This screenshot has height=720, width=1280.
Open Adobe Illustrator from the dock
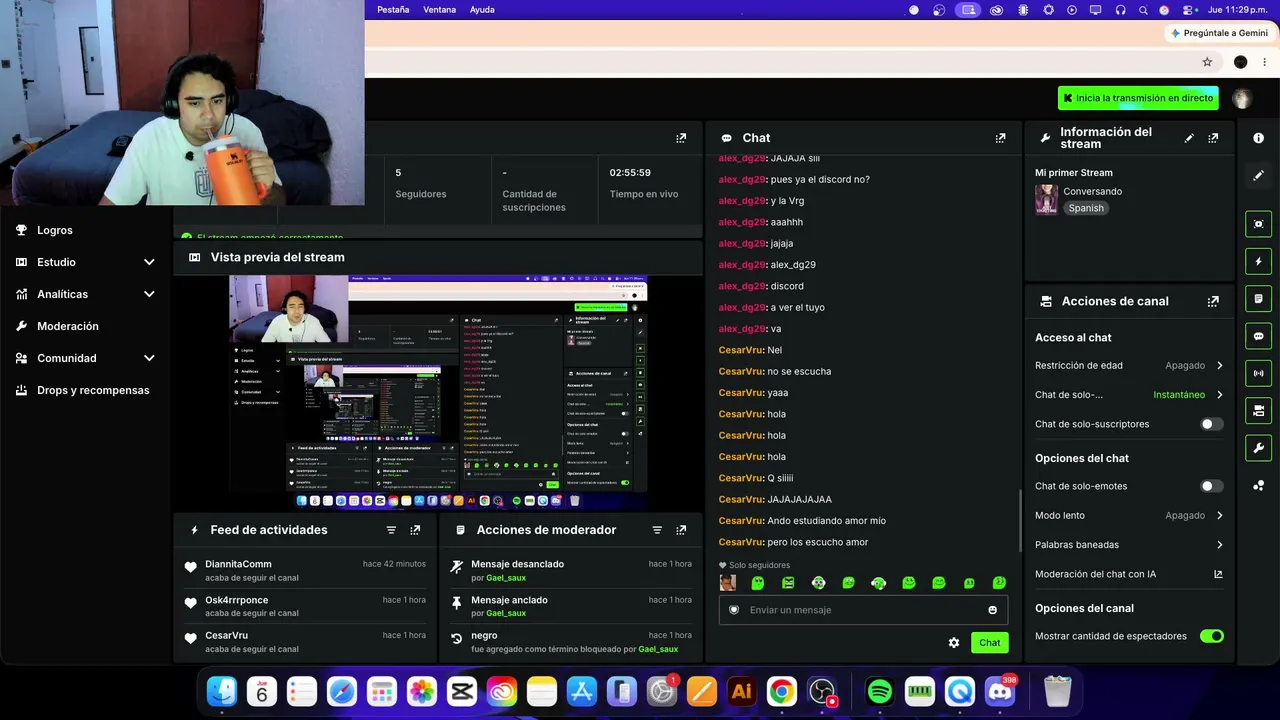[x=742, y=691]
